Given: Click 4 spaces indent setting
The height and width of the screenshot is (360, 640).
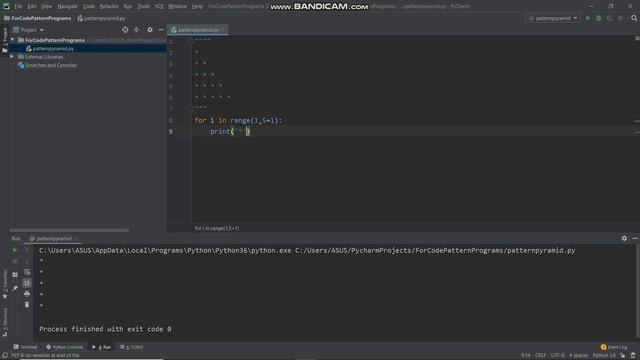Looking at the screenshot, I should click(578, 356).
